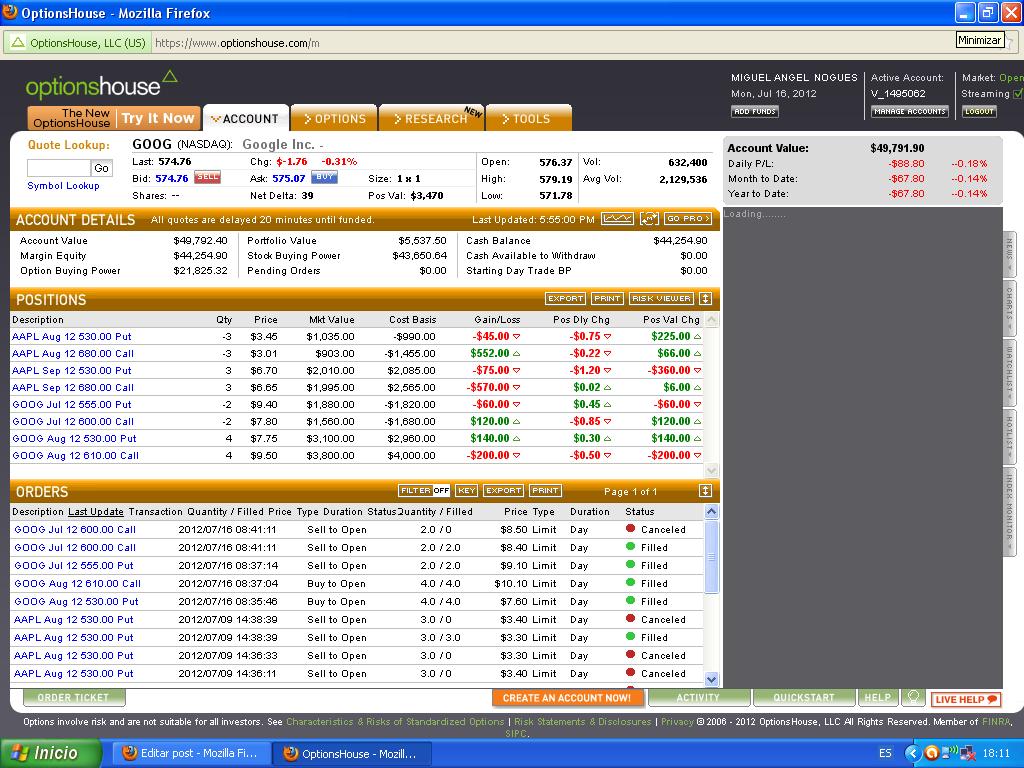Expand or collapse the Positions panel arrow icon
This screenshot has height=768, width=1024.
click(705, 298)
